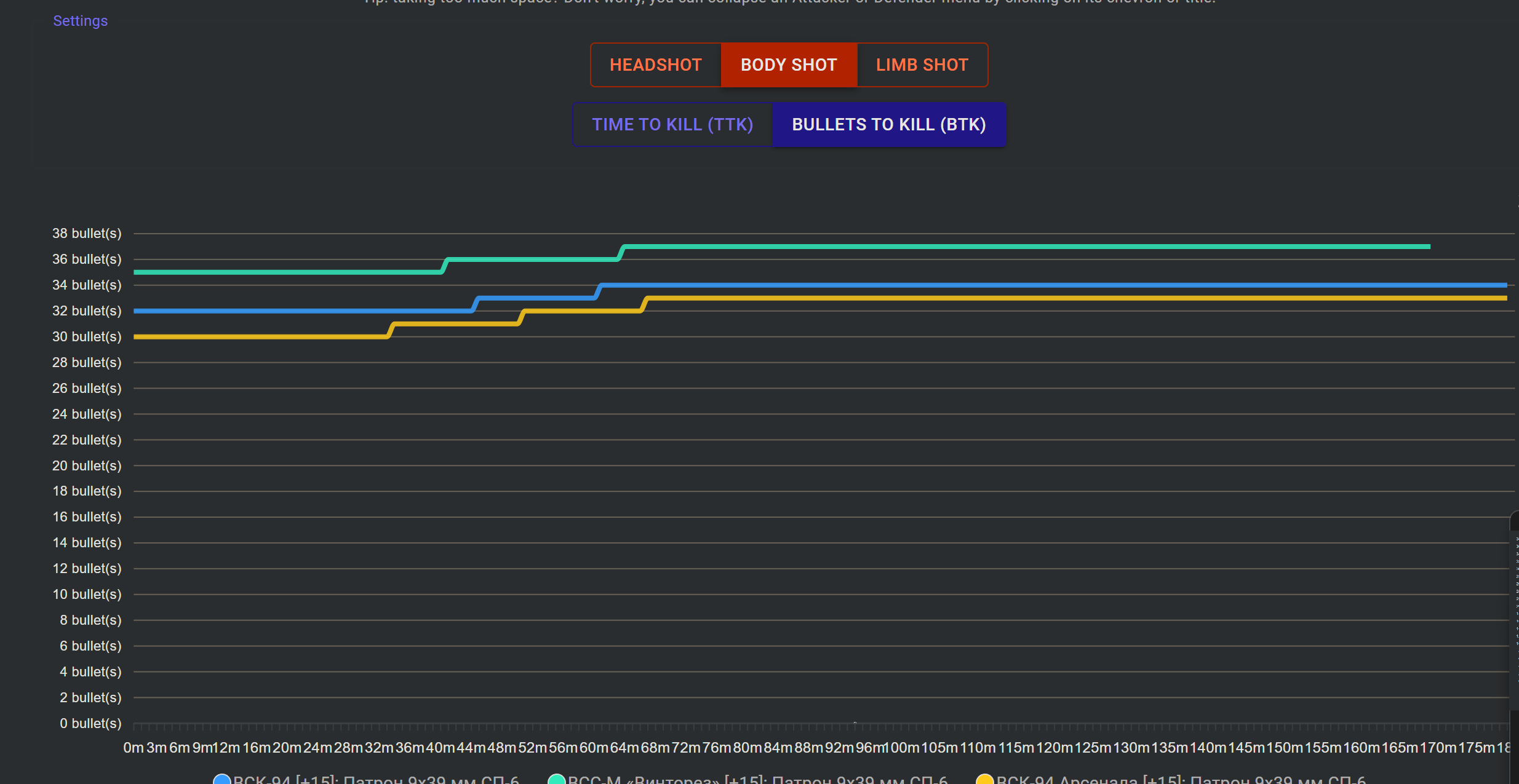Switch chart to Time To Kill (TTK)
This screenshot has height=784, width=1519.
coord(672,124)
